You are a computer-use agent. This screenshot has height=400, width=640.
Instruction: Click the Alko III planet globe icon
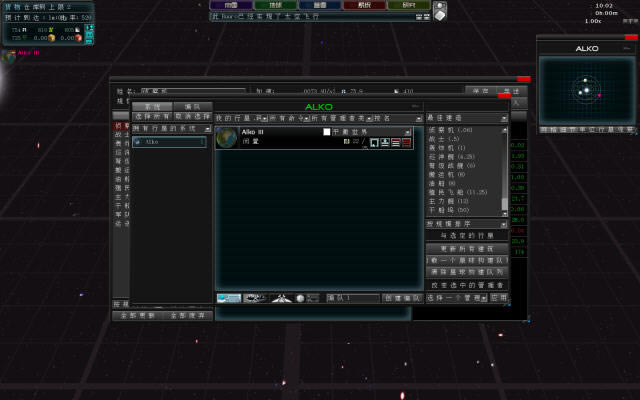[226, 137]
